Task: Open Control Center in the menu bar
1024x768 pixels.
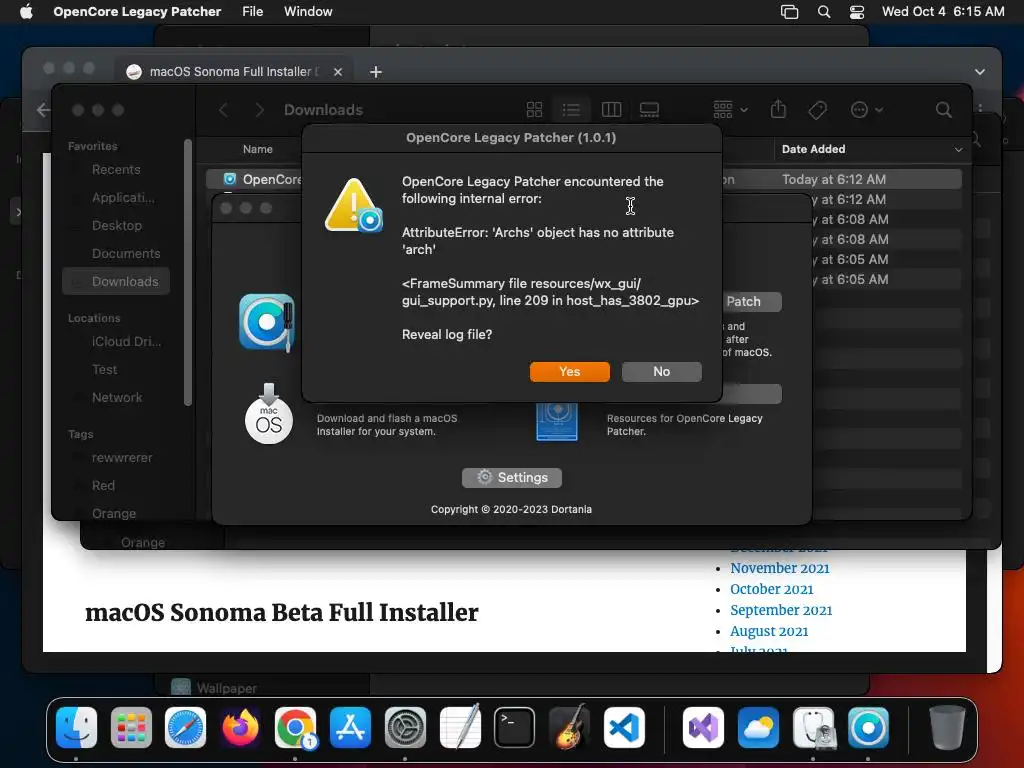Action: [x=857, y=12]
